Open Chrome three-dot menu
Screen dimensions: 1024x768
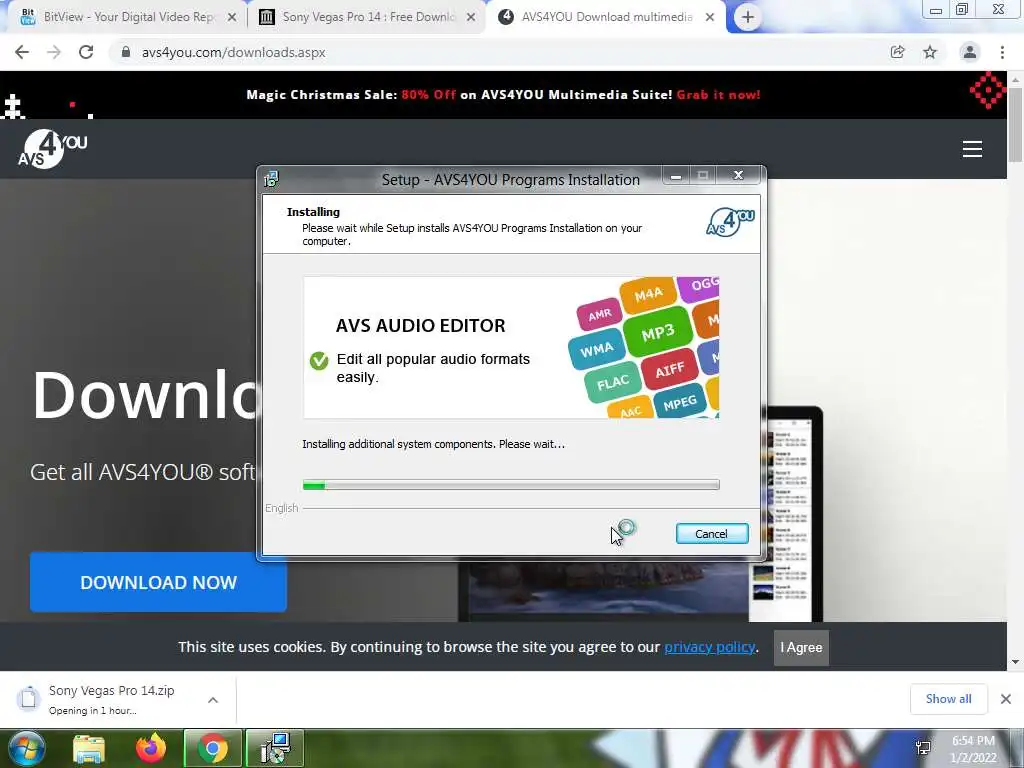[1002, 52]
